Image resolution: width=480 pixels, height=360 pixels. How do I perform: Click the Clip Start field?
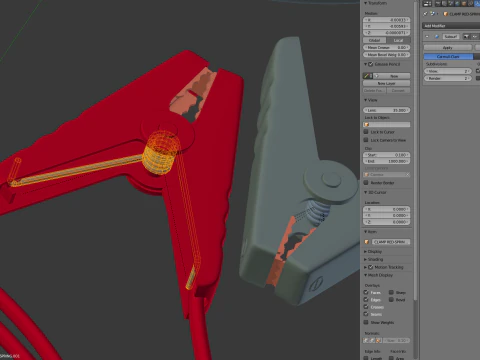pyautogui.click(x=387, y=155)
